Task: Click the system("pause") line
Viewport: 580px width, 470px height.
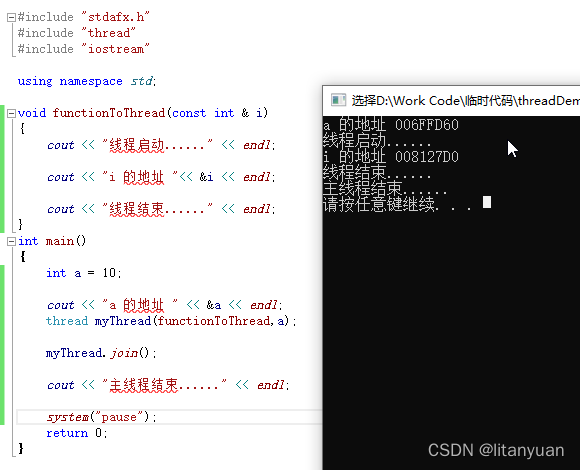Action: click(101, 417)
